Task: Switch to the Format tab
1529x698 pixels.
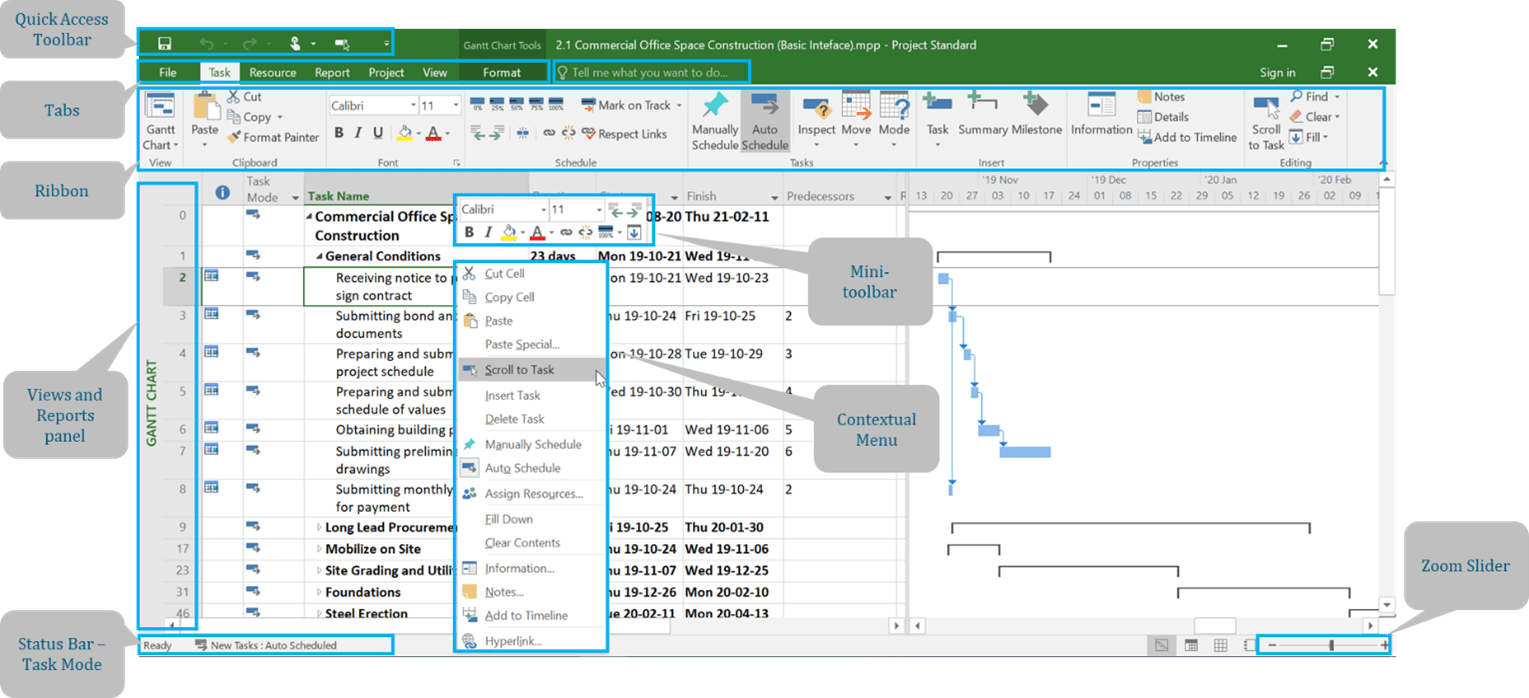Action: tap(502, 72)
